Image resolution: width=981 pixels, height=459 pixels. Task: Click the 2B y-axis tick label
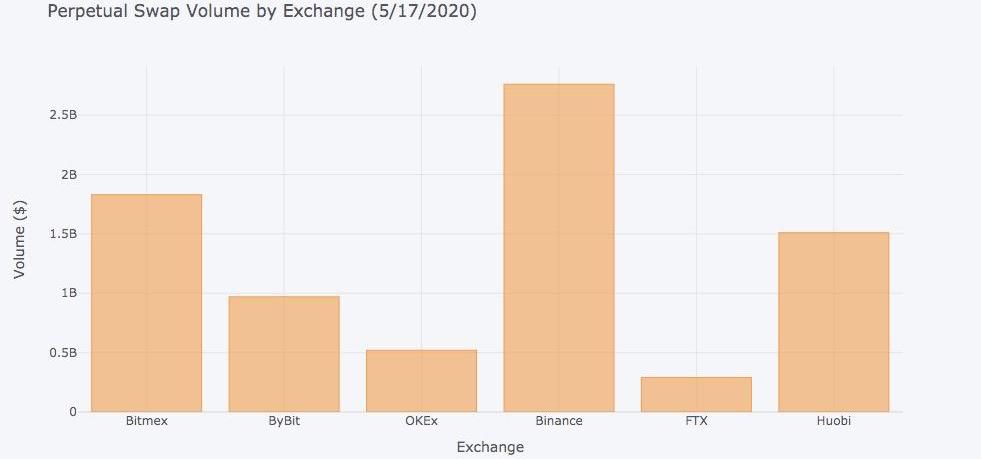(x=68, y=174)
